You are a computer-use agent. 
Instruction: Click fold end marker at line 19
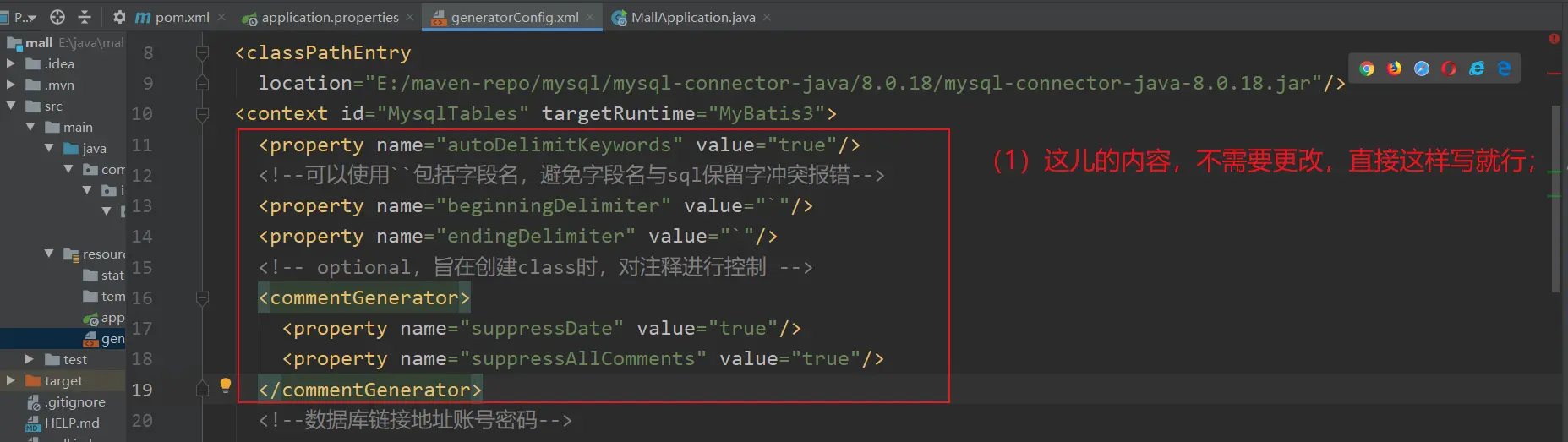click(x=202, y=389)
